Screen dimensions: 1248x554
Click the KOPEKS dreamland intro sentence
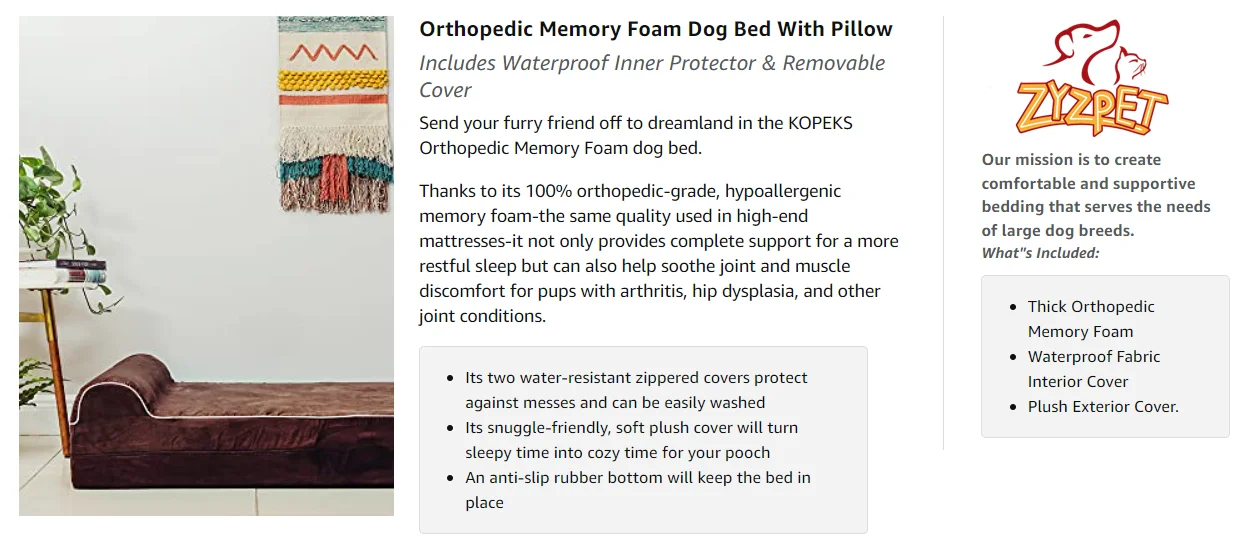[636, 136]
